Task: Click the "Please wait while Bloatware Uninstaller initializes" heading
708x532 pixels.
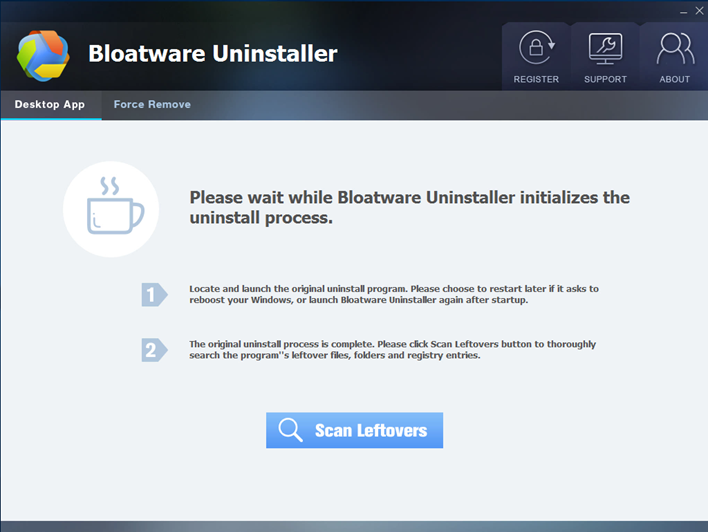Action: (x=410, y=207)
